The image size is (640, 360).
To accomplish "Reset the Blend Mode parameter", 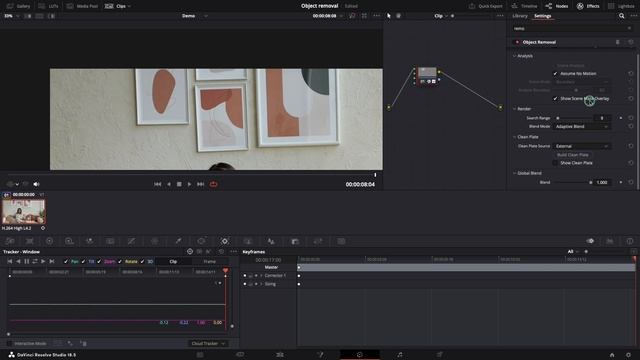I will [631, 127].
